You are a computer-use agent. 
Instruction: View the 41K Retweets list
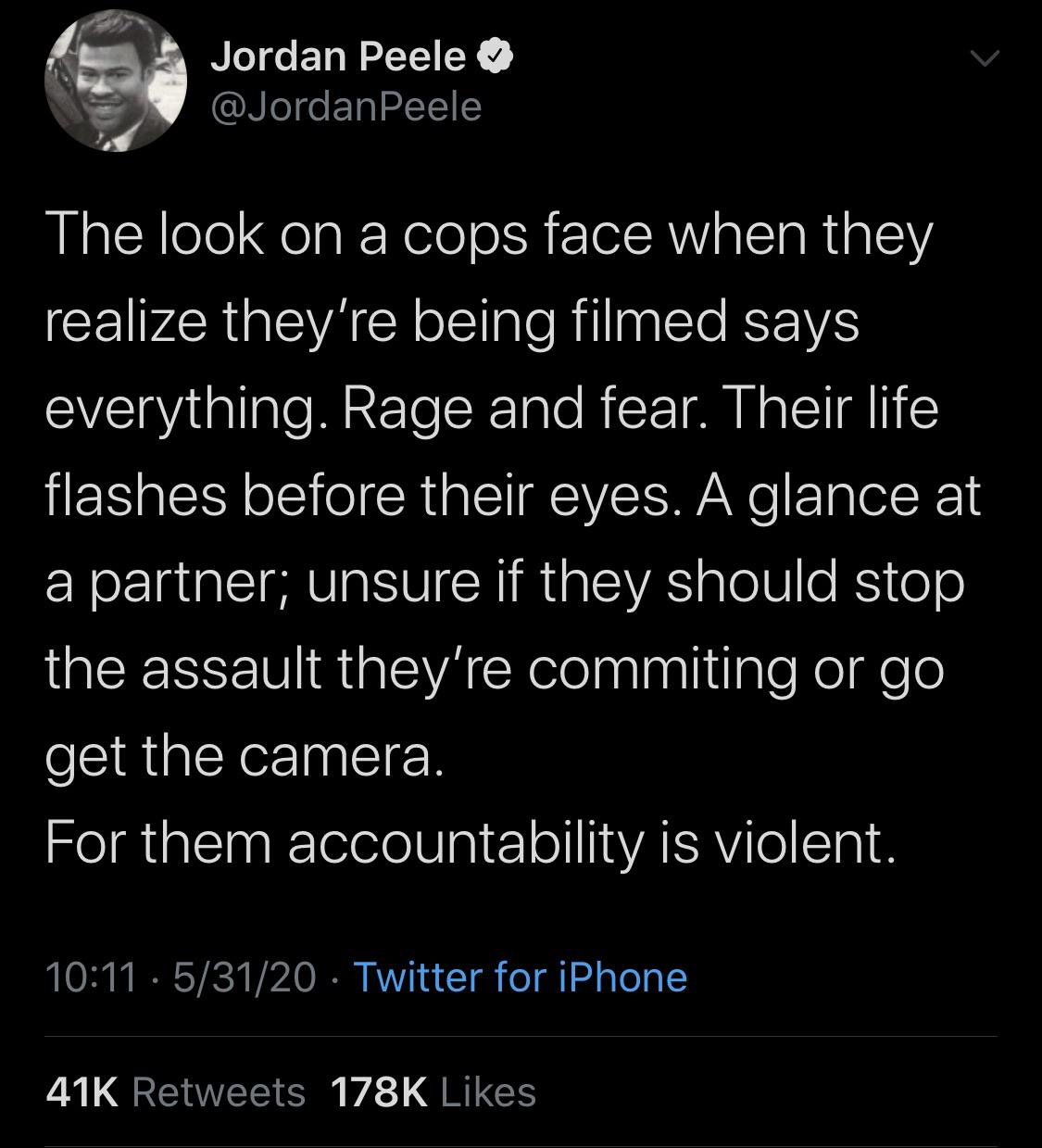175,1092
